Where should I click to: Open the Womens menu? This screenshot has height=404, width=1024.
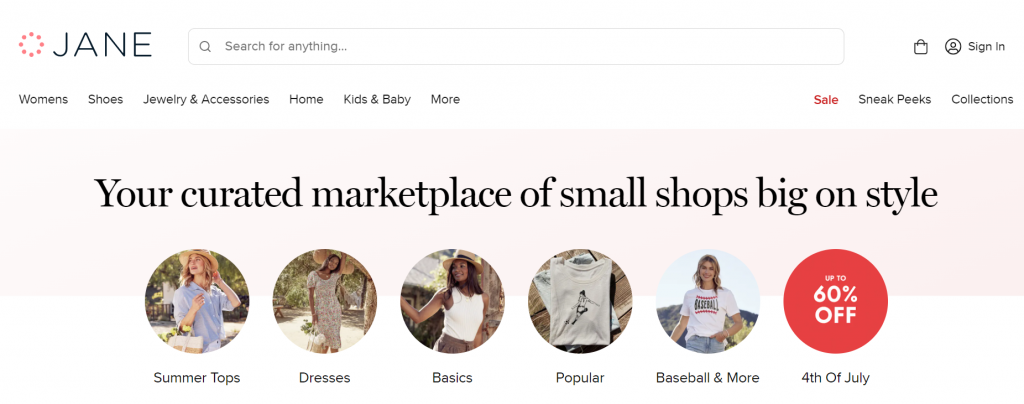(43, 99)
